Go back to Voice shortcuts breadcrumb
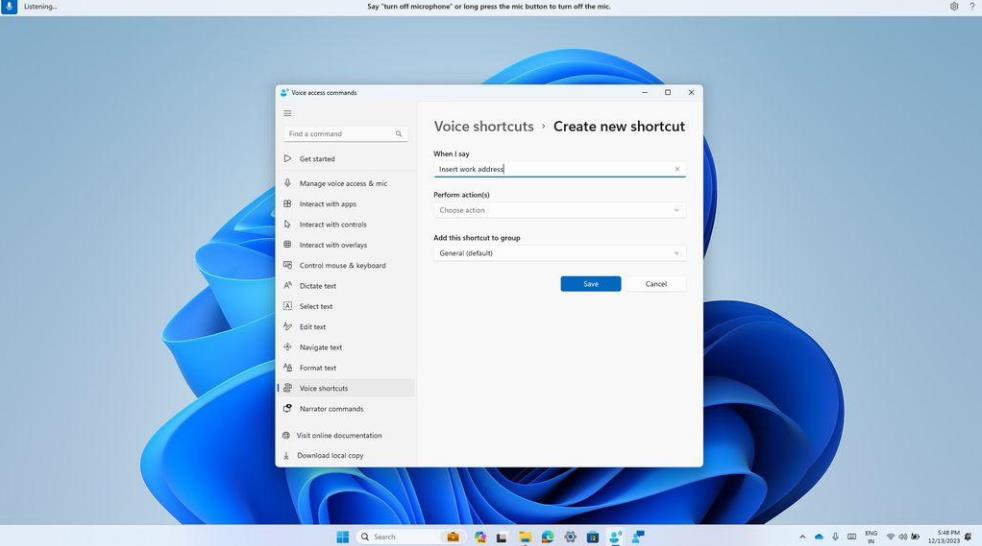Screen dimensions: 982x546 pos(483,126)
